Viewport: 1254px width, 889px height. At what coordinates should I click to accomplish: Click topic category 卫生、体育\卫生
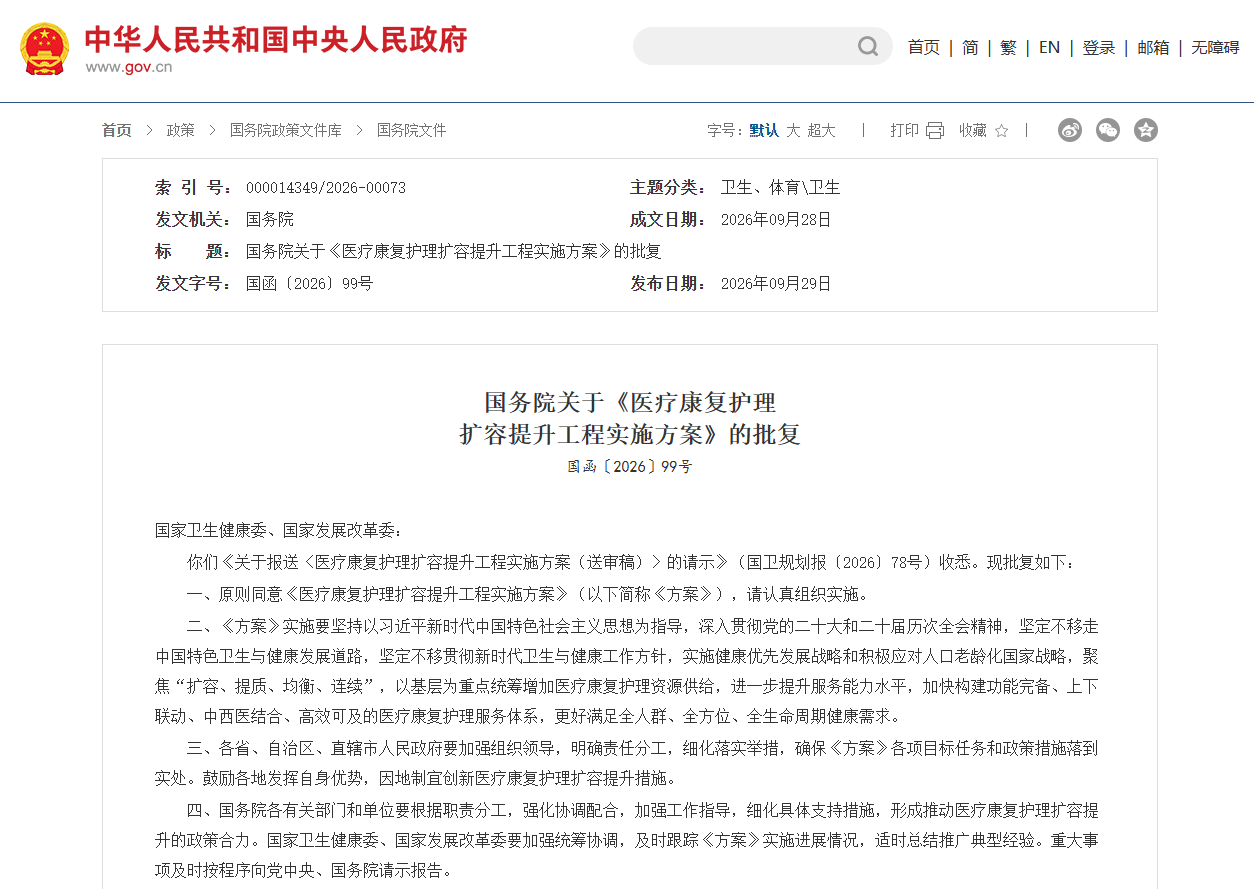pos(781,188)
